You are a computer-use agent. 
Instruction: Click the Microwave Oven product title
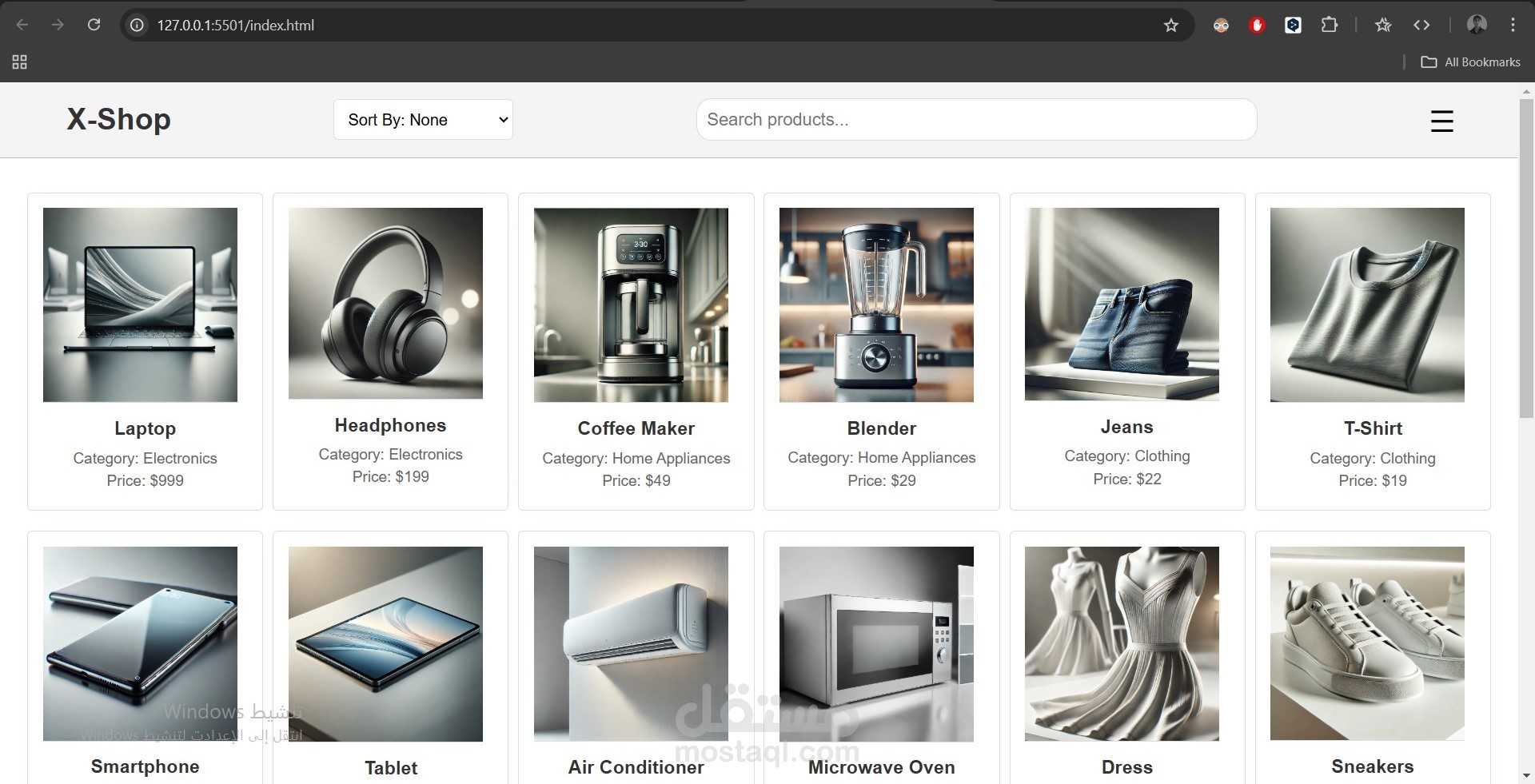click(x=881, y=767)
